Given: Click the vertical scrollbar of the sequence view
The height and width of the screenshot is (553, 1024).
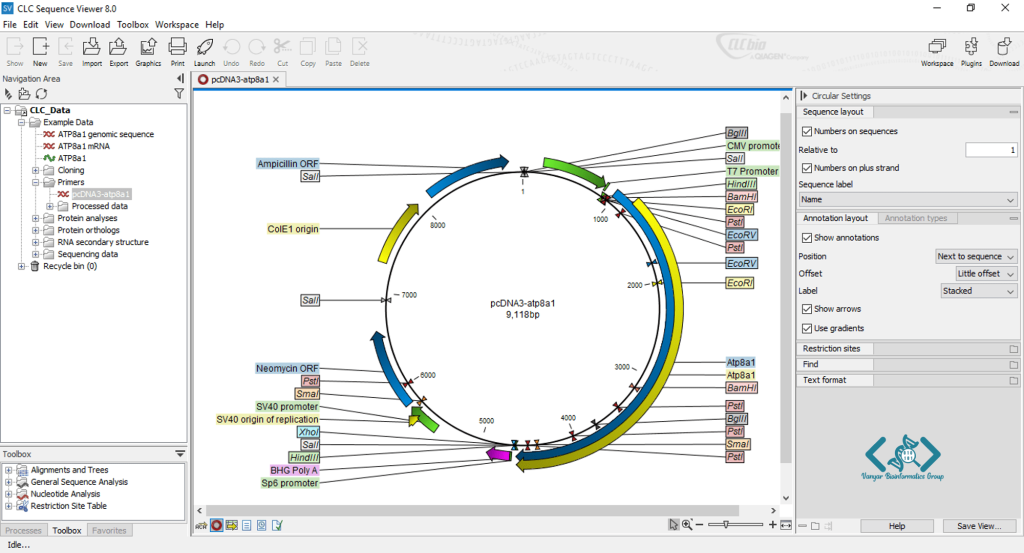Looking at the screenshot, I should pyautogui.click(x=786, y=287).
